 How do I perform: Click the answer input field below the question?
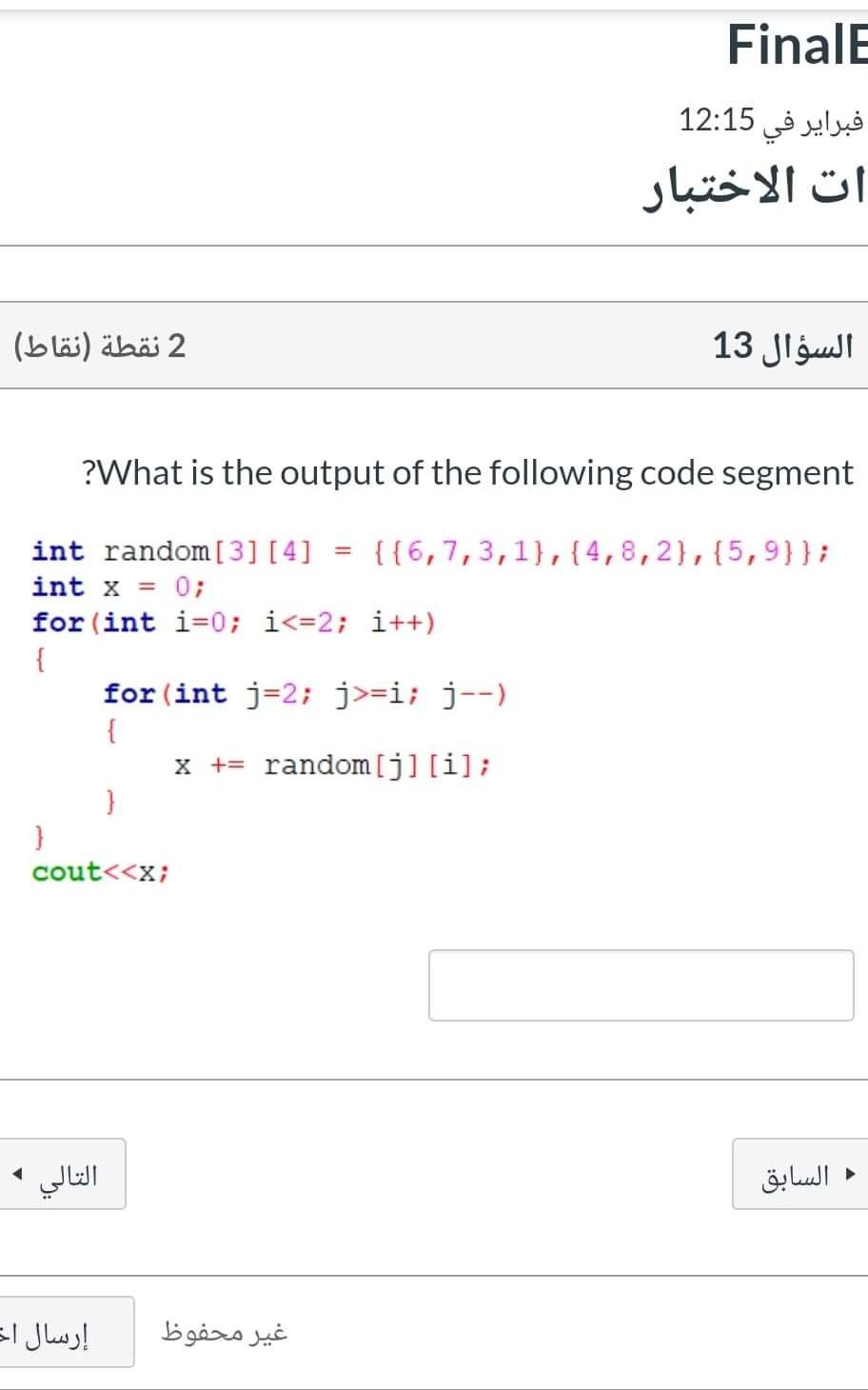click(x=641, y=984)
